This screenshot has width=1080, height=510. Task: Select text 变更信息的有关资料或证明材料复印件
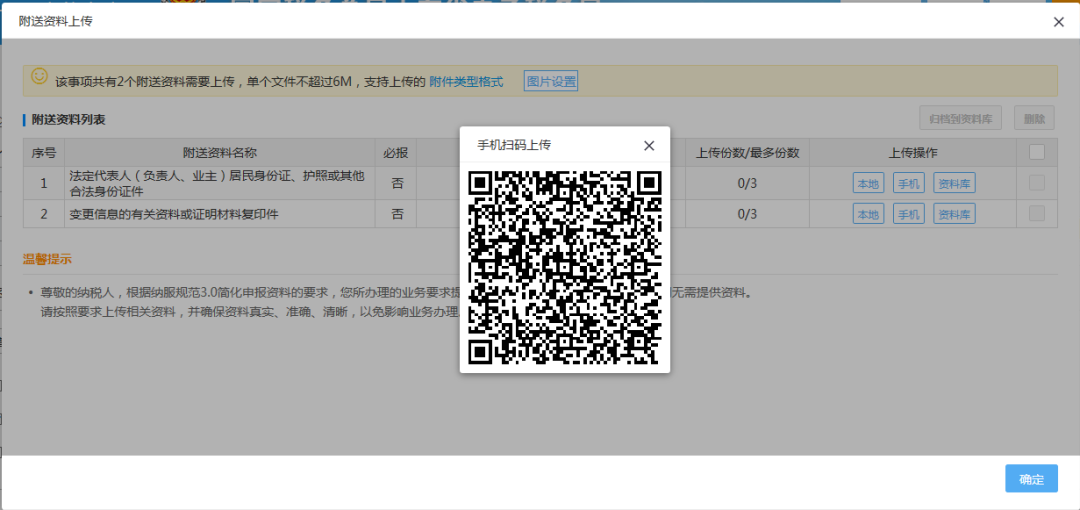(x=174, y=214)
